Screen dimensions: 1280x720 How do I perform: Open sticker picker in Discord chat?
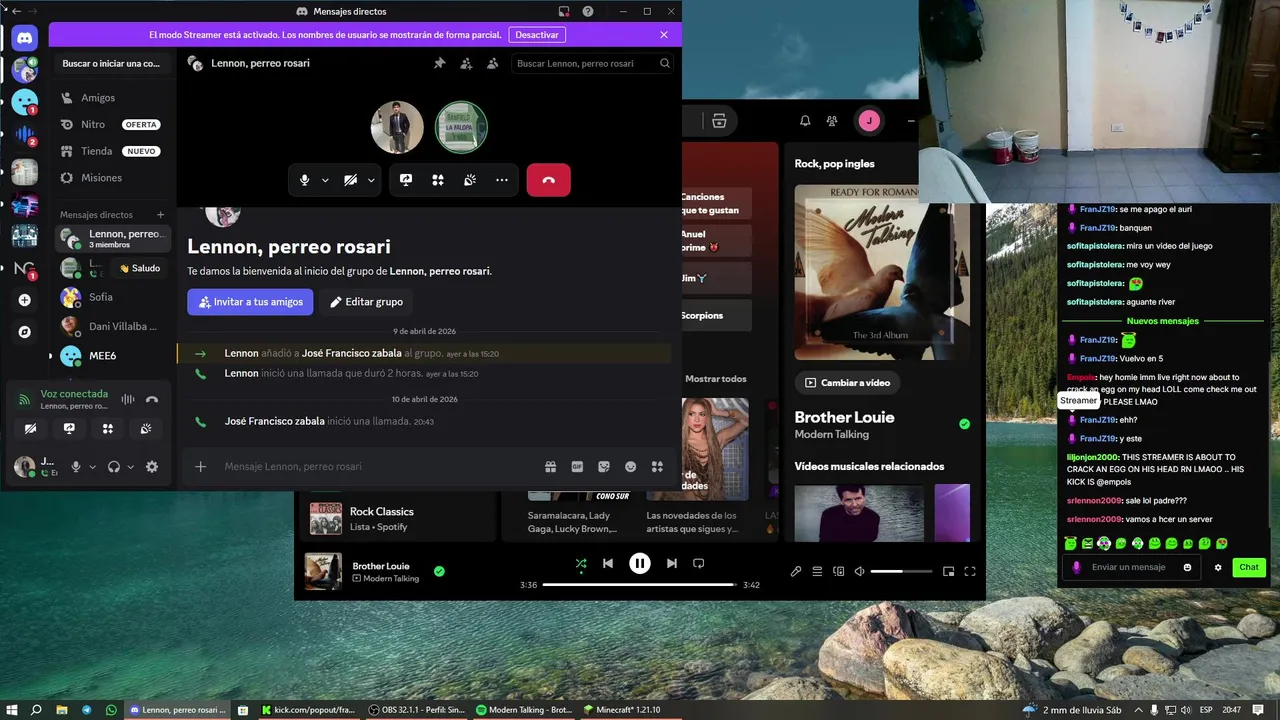(604, 467)
